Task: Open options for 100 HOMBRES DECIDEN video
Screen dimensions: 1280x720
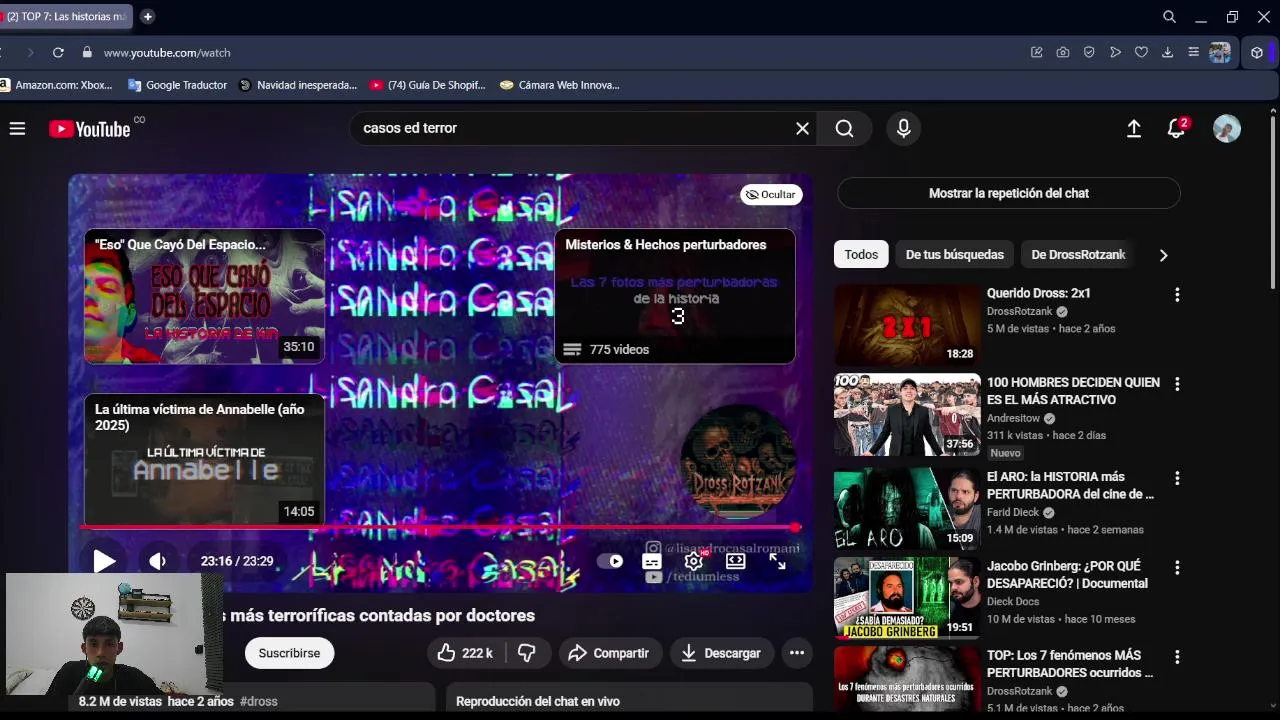Action: 1177,384
